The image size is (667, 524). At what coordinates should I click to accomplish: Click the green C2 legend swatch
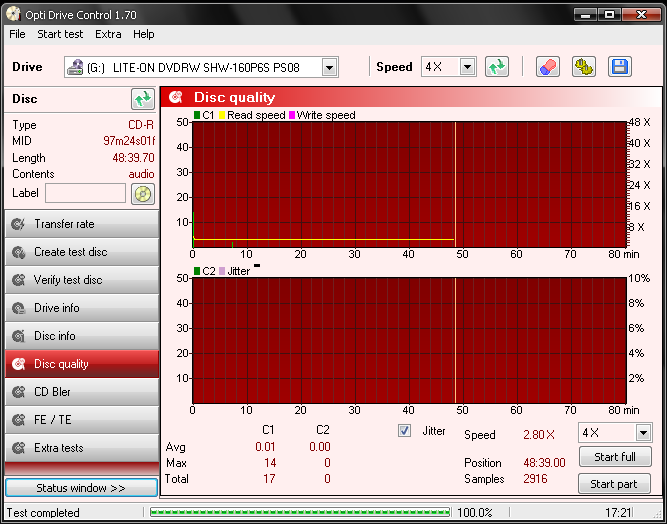point(197,271)
